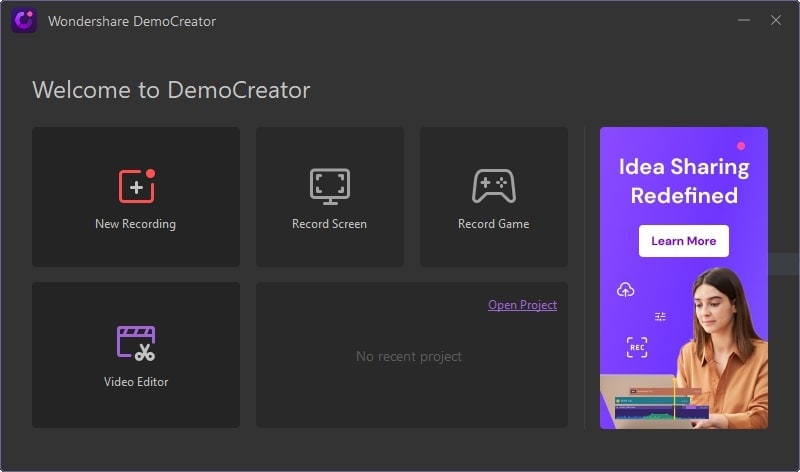Image resolution: width=800 pixels, height=472 pixels.
Task: Open the Open Project link
Action: tap(522, 305)
